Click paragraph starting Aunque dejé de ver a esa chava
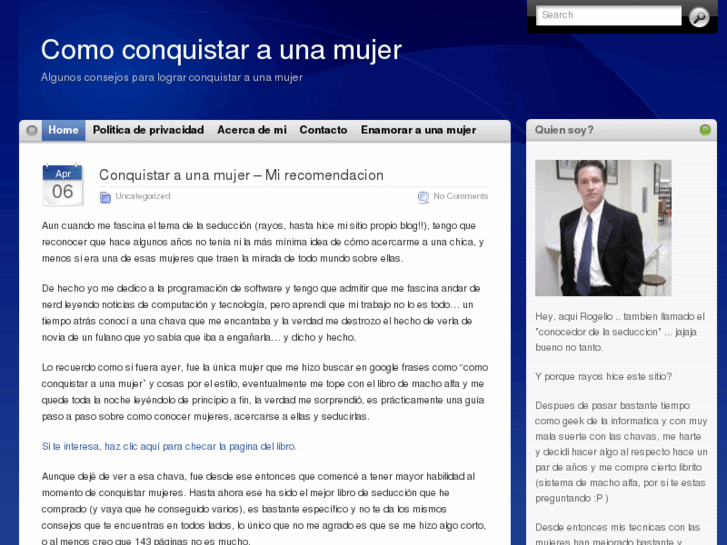This screenshot has height=545, width=727. (x=264, y=509)
